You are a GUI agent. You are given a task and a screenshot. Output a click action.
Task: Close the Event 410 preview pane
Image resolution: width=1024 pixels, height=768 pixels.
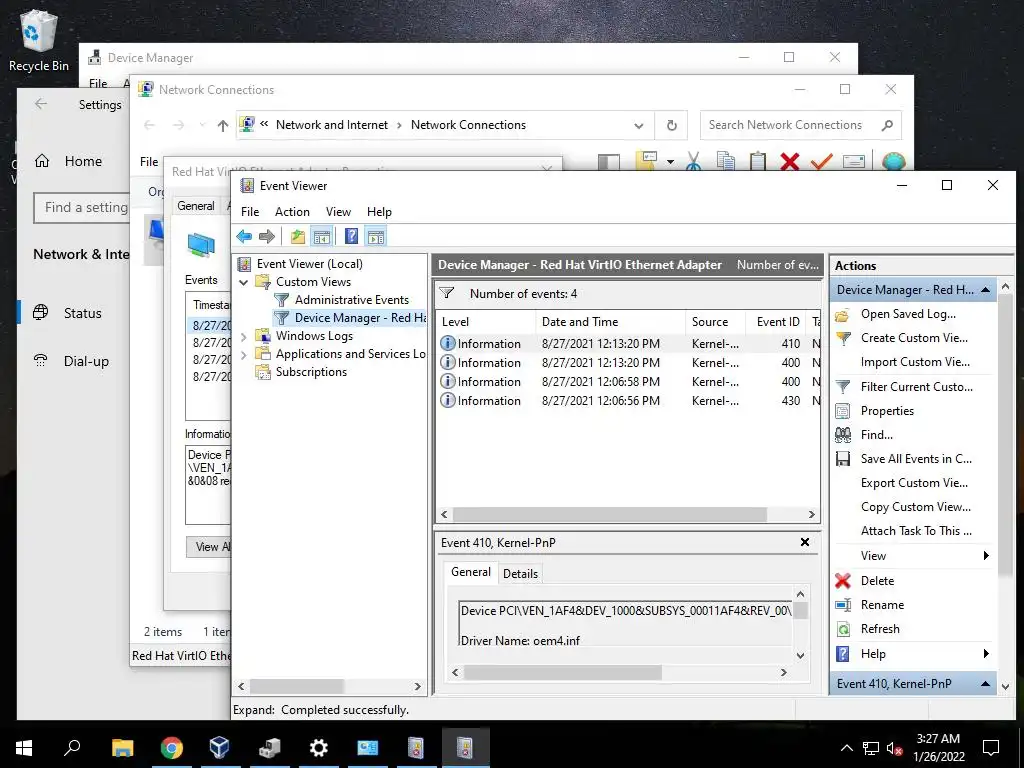(x=805, y=542)
